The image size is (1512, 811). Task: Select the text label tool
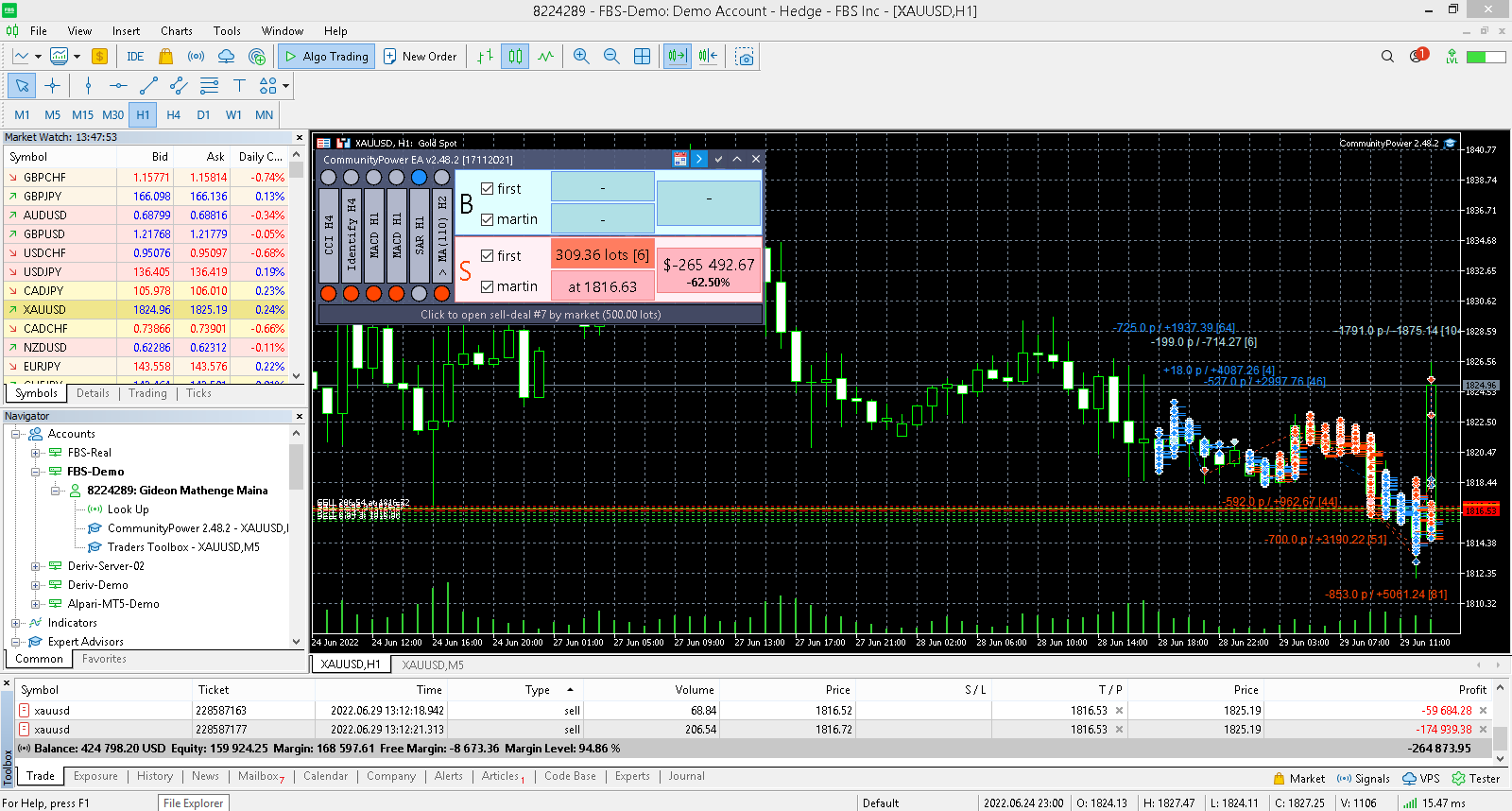click(x=239, y=86)
